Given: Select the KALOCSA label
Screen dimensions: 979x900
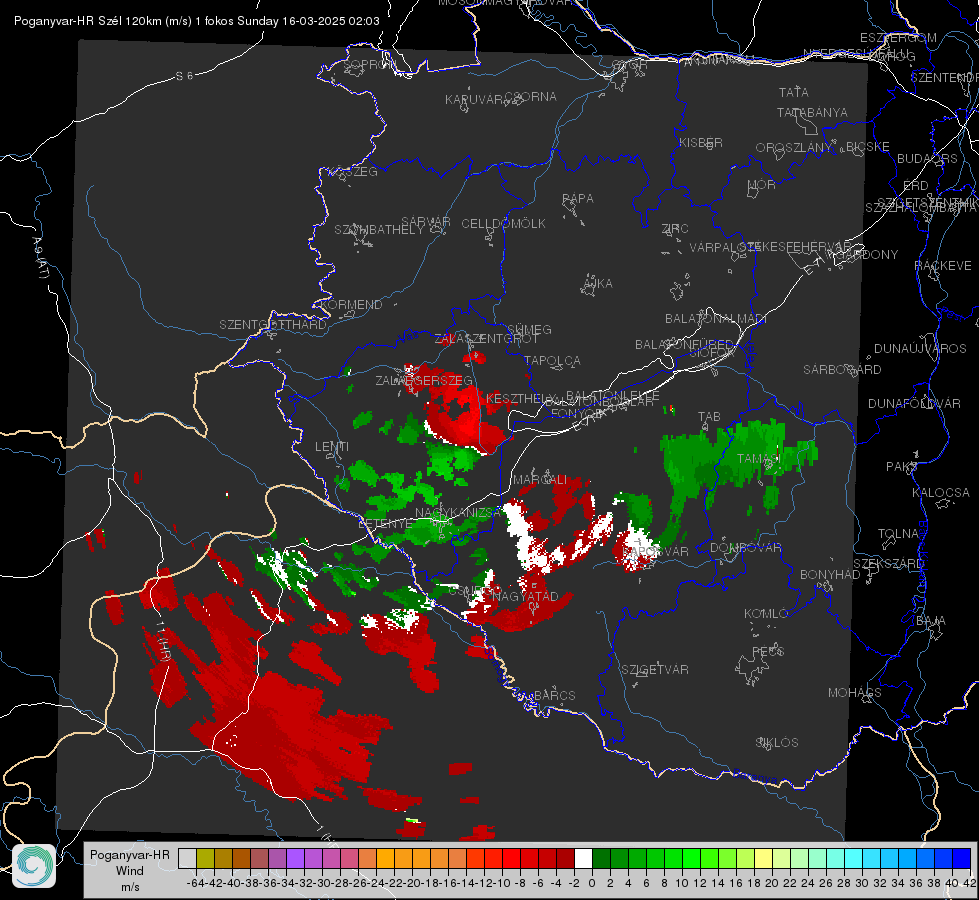Looking at the screenshot, I should point(941,493).
